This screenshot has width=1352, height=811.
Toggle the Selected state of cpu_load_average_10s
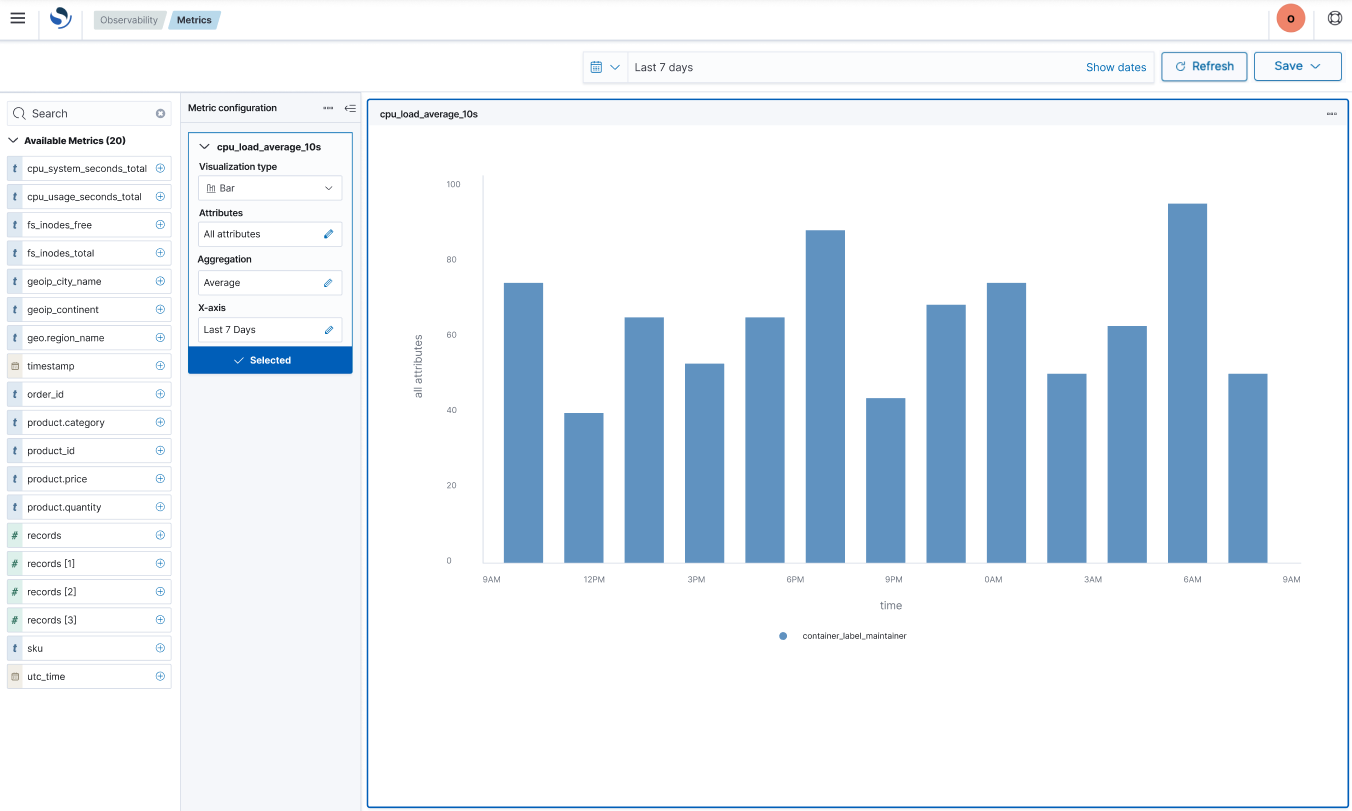point(270,359)
